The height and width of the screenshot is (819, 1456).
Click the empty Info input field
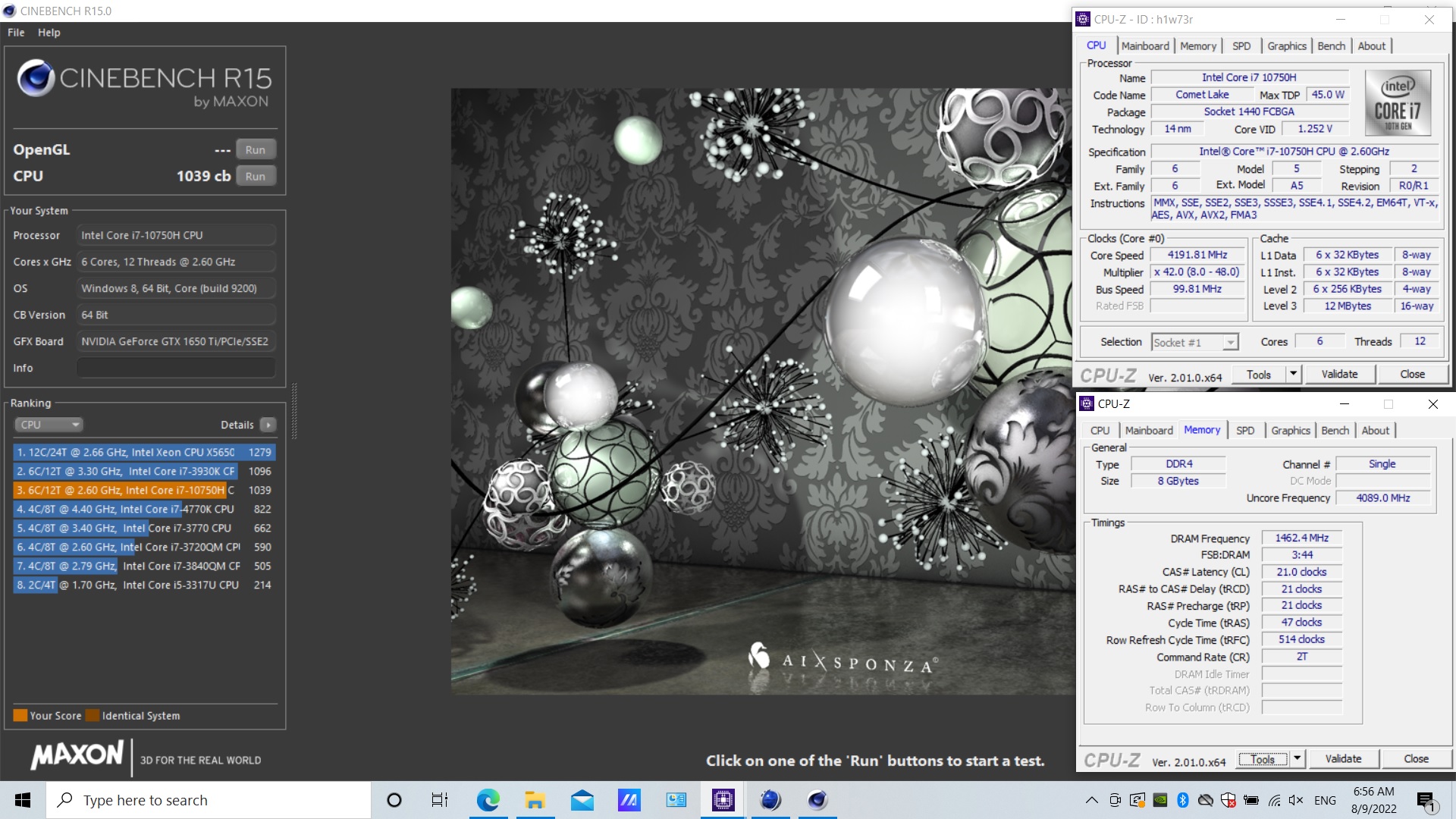pos(176,368)
